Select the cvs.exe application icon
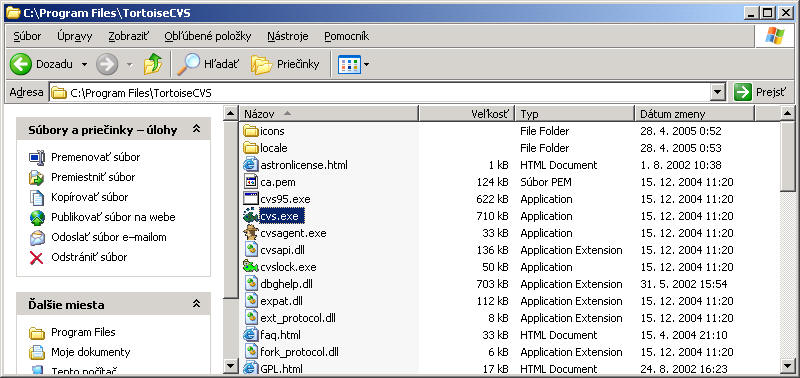This screenshot has height=378, width=800. pyautogui.click(x=251, y=216)
